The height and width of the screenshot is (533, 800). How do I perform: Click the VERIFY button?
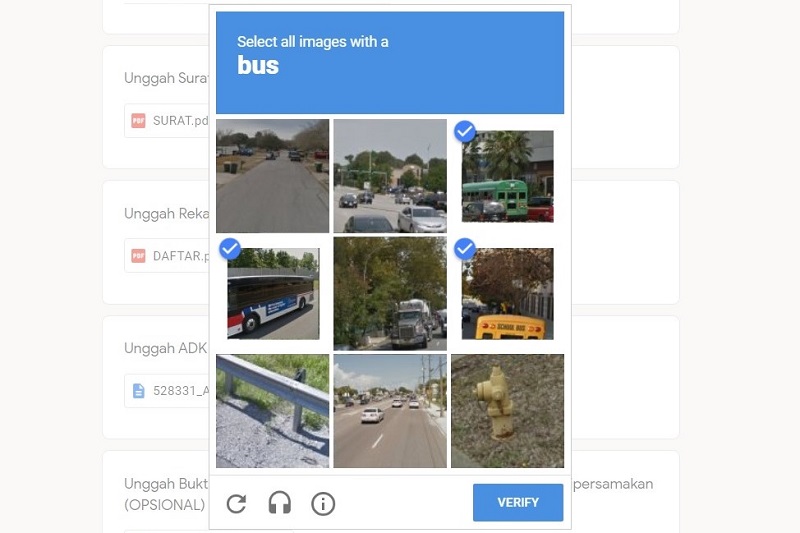pyautogui.click(x=518, y=502)
